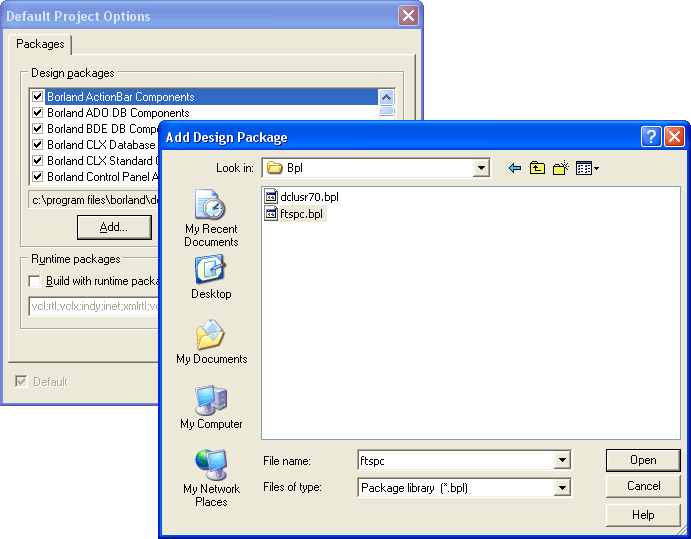Click the Bpl folder icon in Look in
The width and height of the screenshot is (691, 539).
point(275,168)
